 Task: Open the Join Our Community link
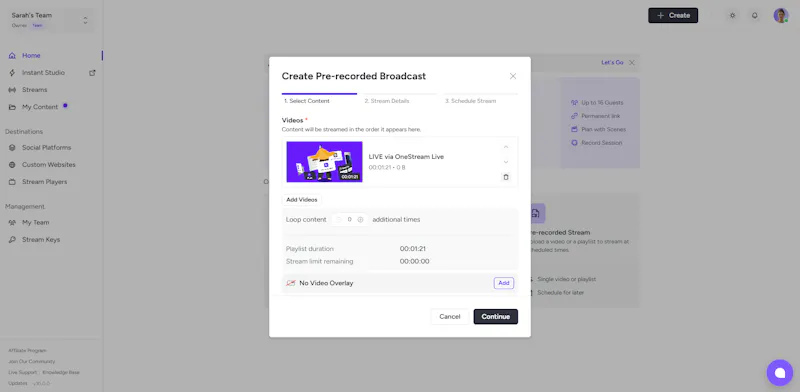click(x=32, y=361)
